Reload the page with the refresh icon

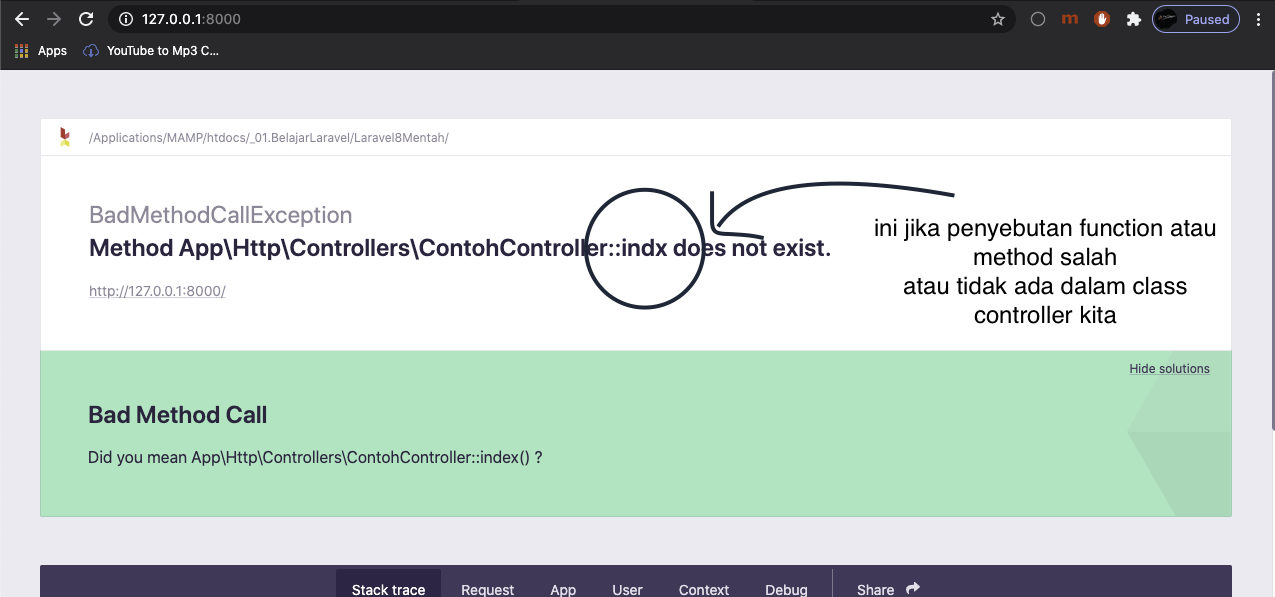(86, 19)
